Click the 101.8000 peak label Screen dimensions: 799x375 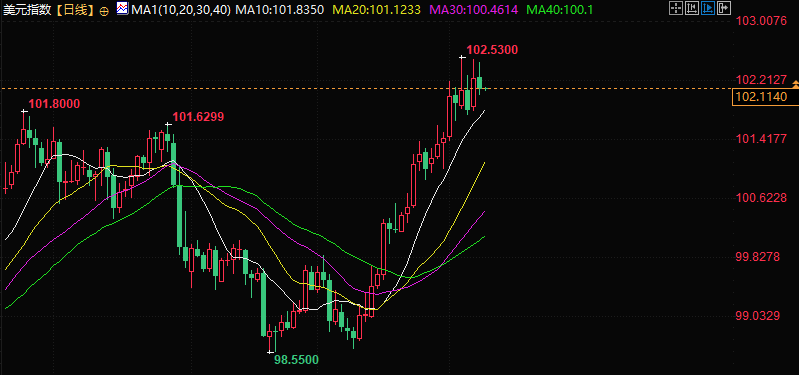pyautogui.click(x=54, y=104)
